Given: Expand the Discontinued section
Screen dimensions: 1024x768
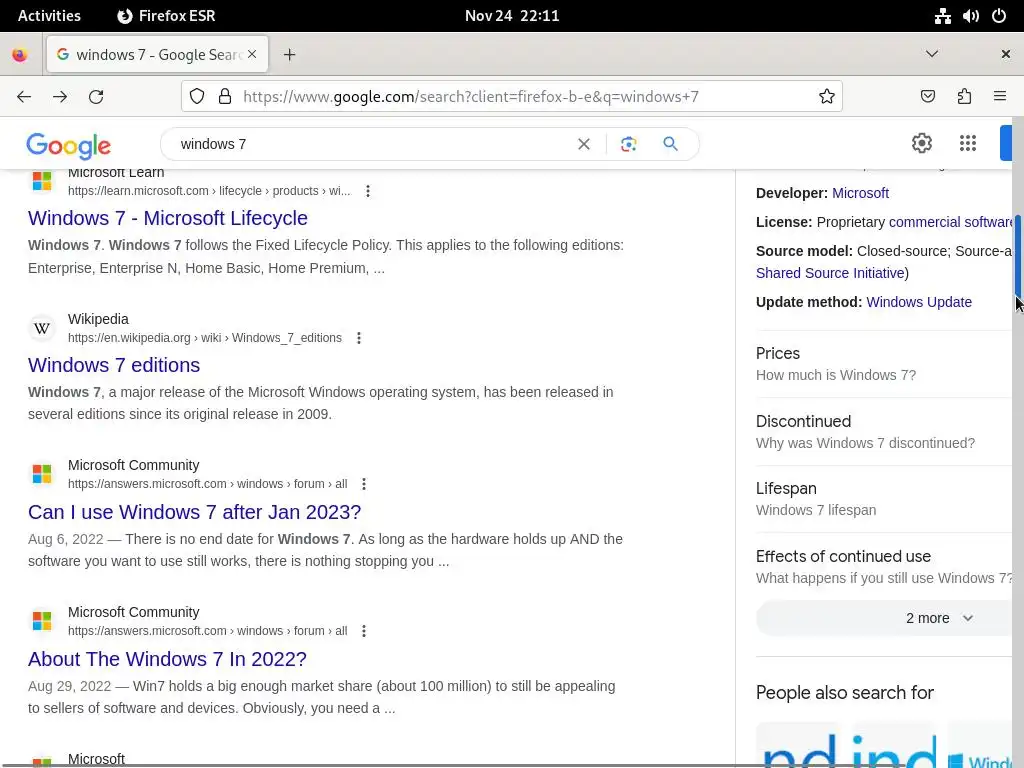Looking at the screenshot, I should click(884, 432).
